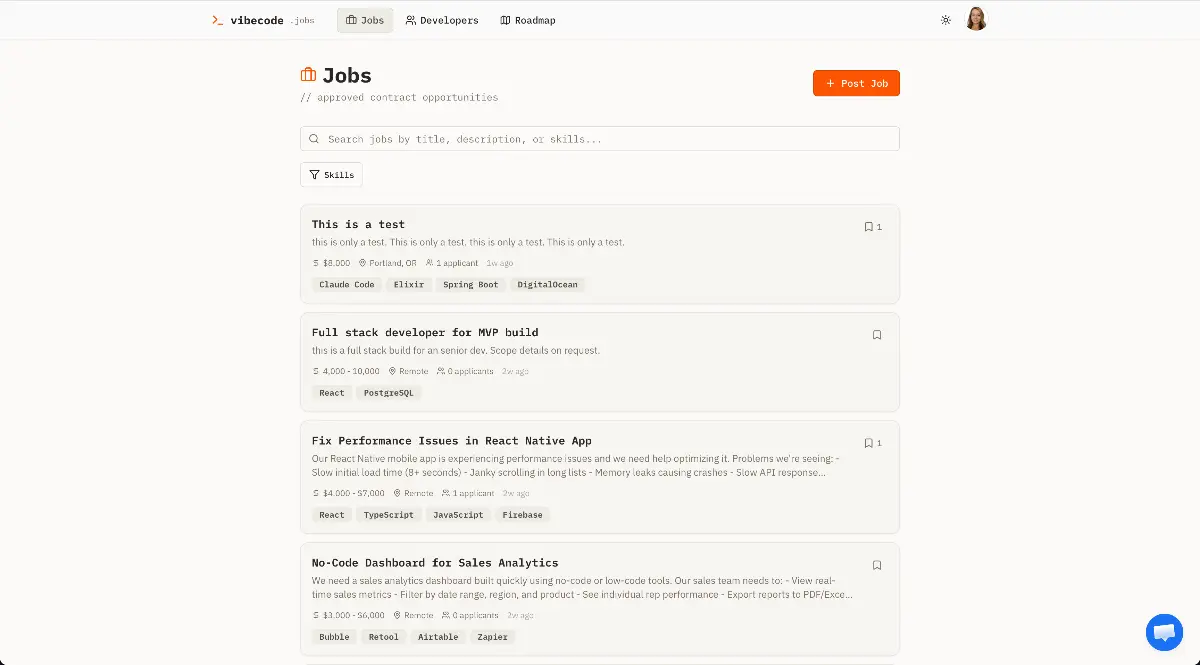This screenshot has width=1200, height=665.
Task: Toggle dark mode with the sun icon
Action: [946, 18]
